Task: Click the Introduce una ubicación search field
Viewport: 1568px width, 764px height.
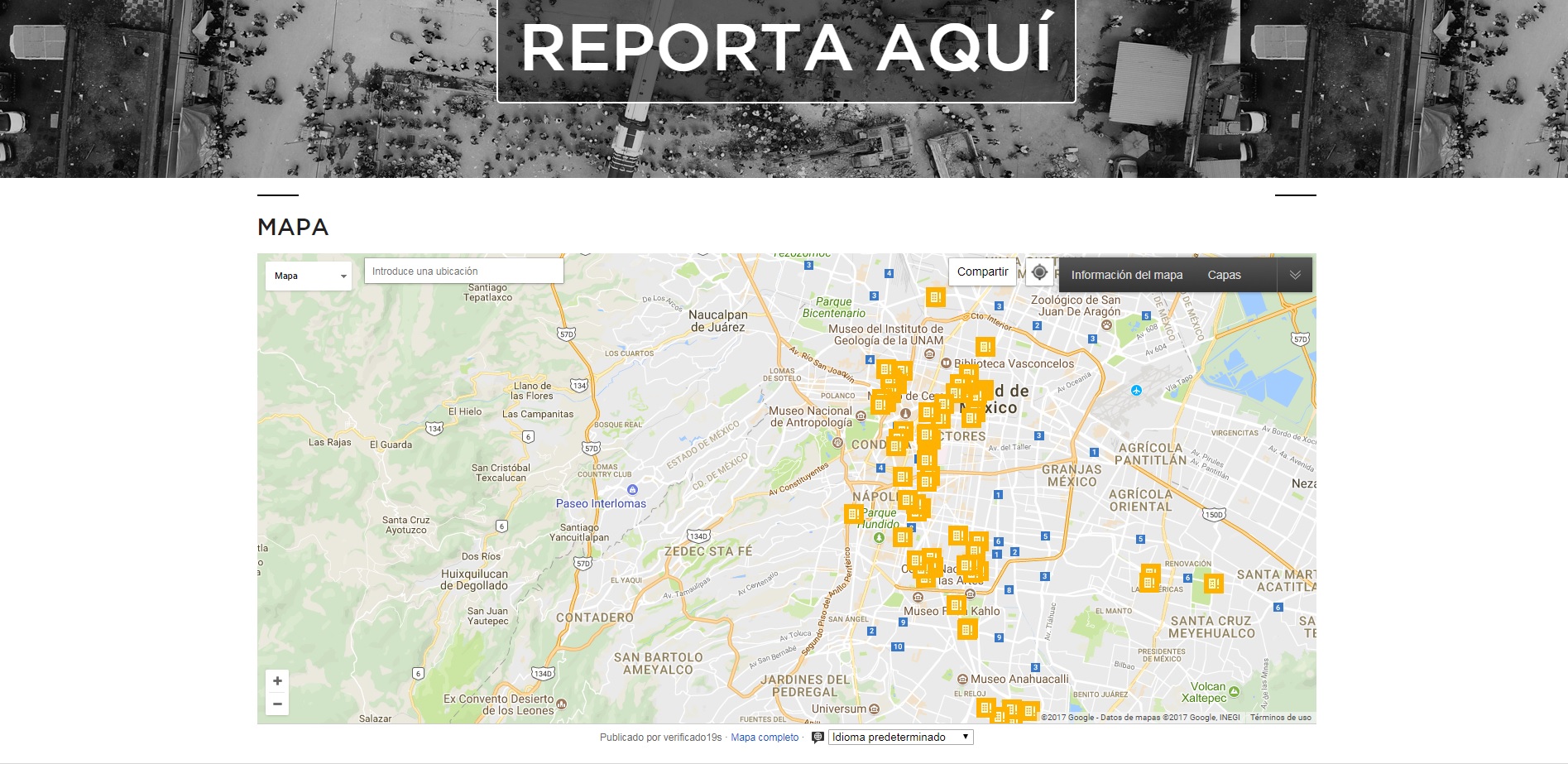Action: (463, 271)
